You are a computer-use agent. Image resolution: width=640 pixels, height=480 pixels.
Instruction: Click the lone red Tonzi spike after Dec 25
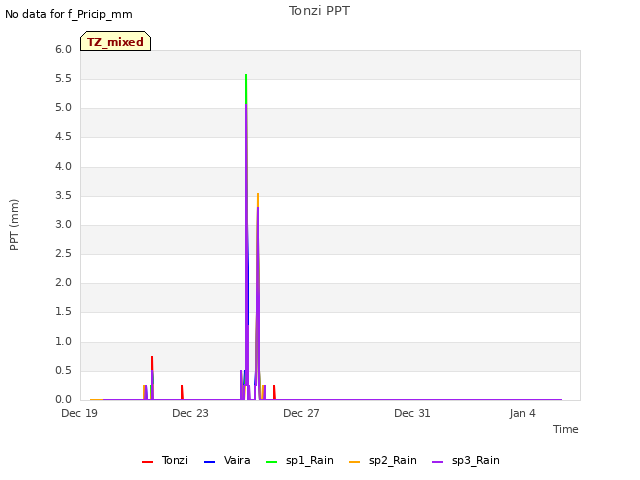click(x=274, y=392)
